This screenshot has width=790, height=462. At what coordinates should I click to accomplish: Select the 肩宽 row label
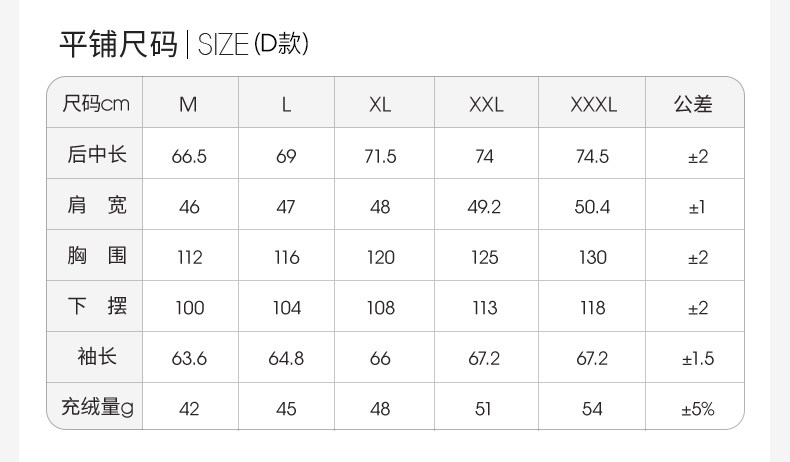point(97,205)
